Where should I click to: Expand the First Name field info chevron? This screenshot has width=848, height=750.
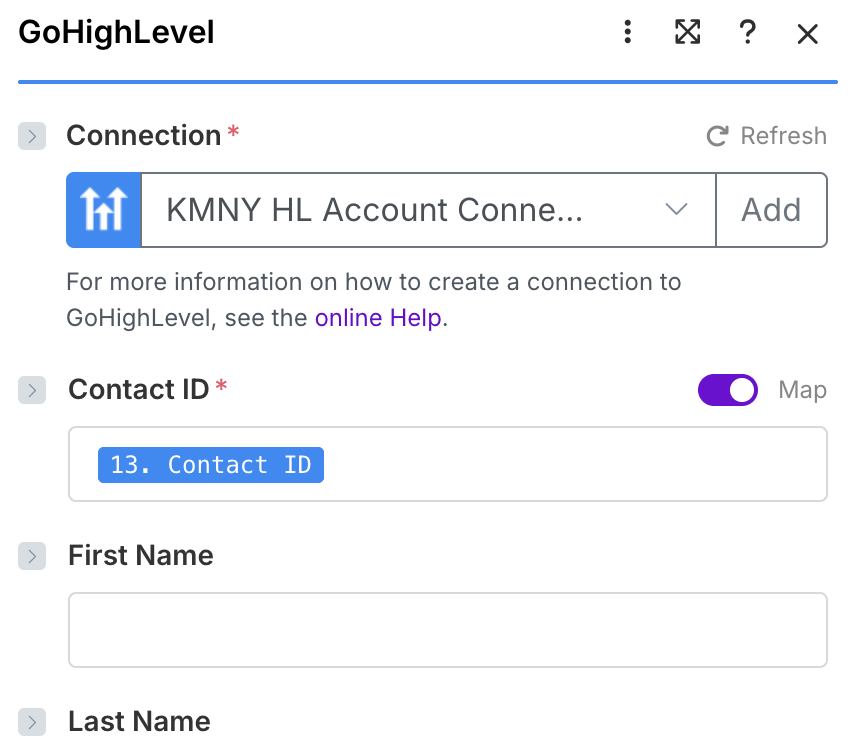pos(32,556)
